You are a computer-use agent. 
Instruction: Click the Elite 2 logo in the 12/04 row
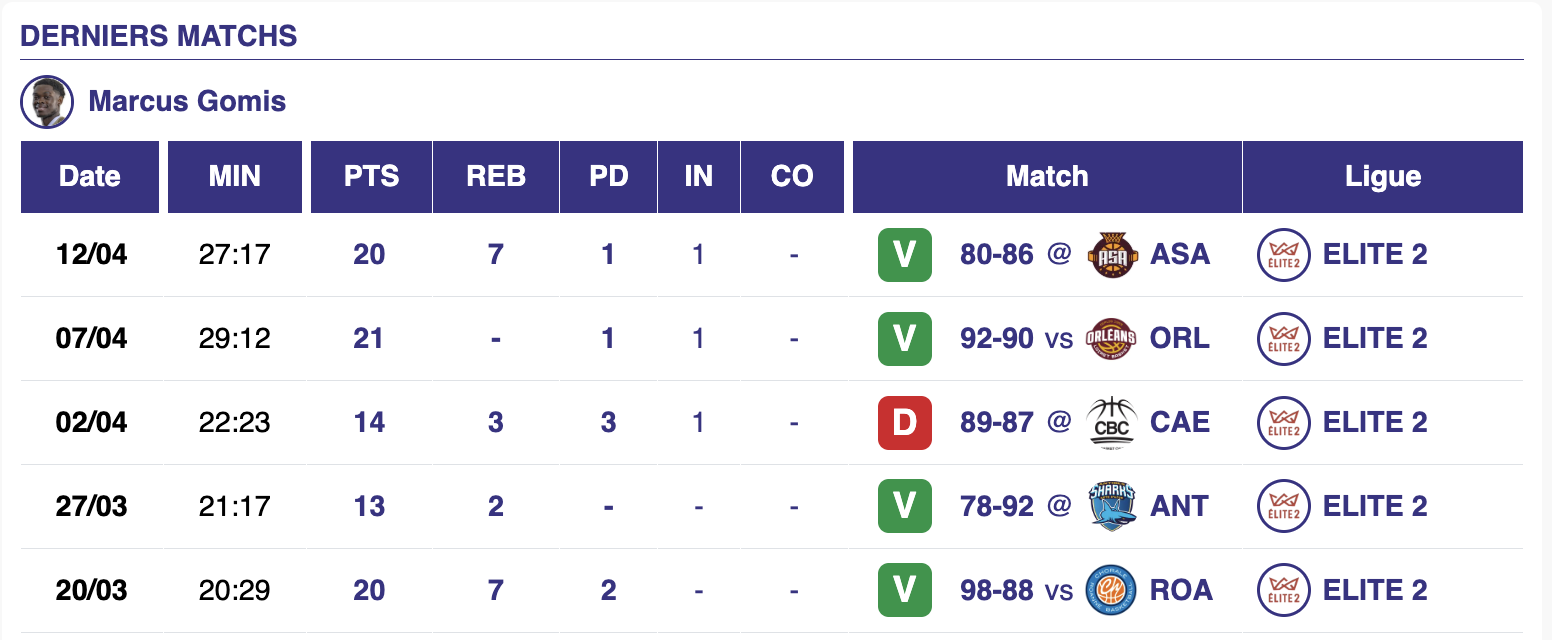[1284, 254]
